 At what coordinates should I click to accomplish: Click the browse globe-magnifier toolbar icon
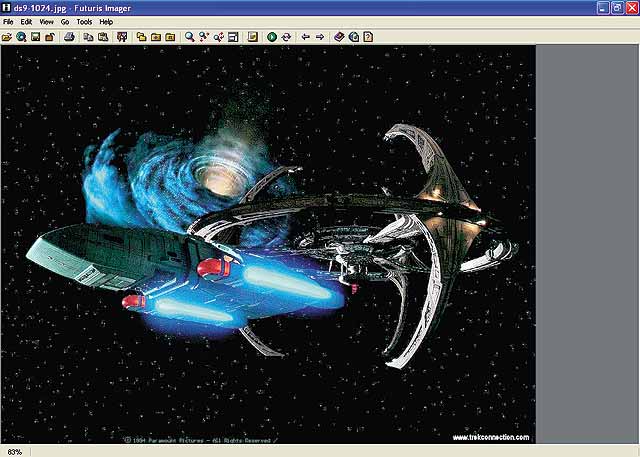click(21, 37)
